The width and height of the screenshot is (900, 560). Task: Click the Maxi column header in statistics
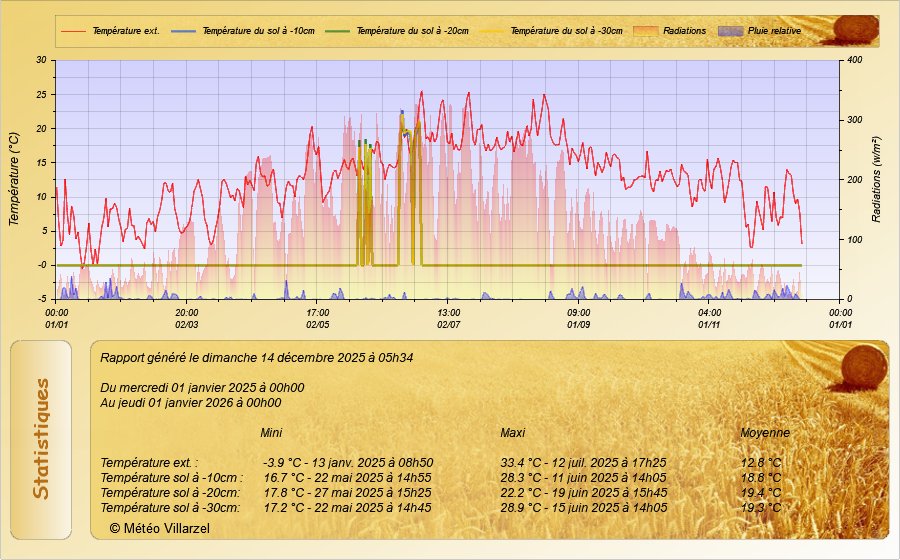coord(512,433)
